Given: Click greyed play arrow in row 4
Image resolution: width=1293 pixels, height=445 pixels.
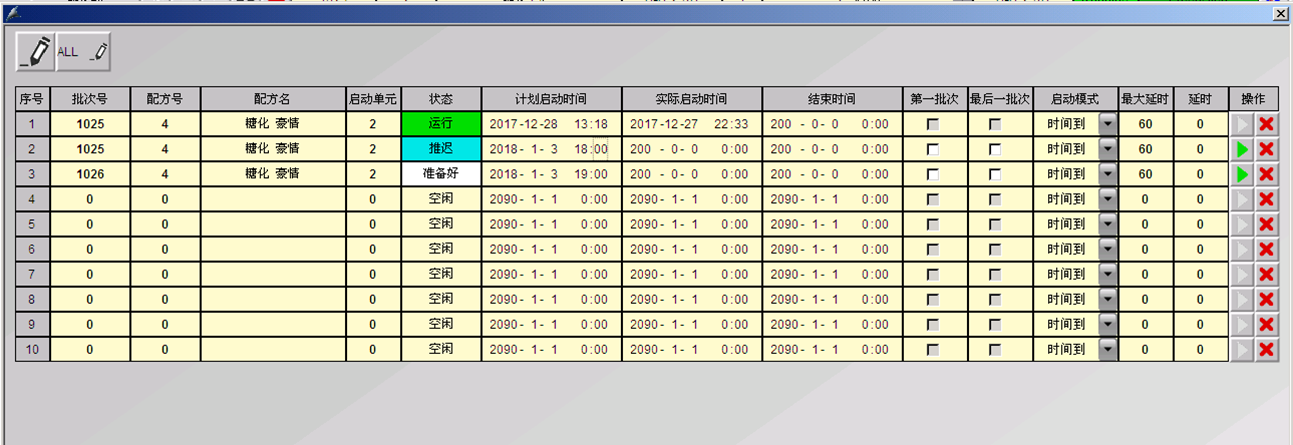Looking at the screenshot, I should 1242,199.
